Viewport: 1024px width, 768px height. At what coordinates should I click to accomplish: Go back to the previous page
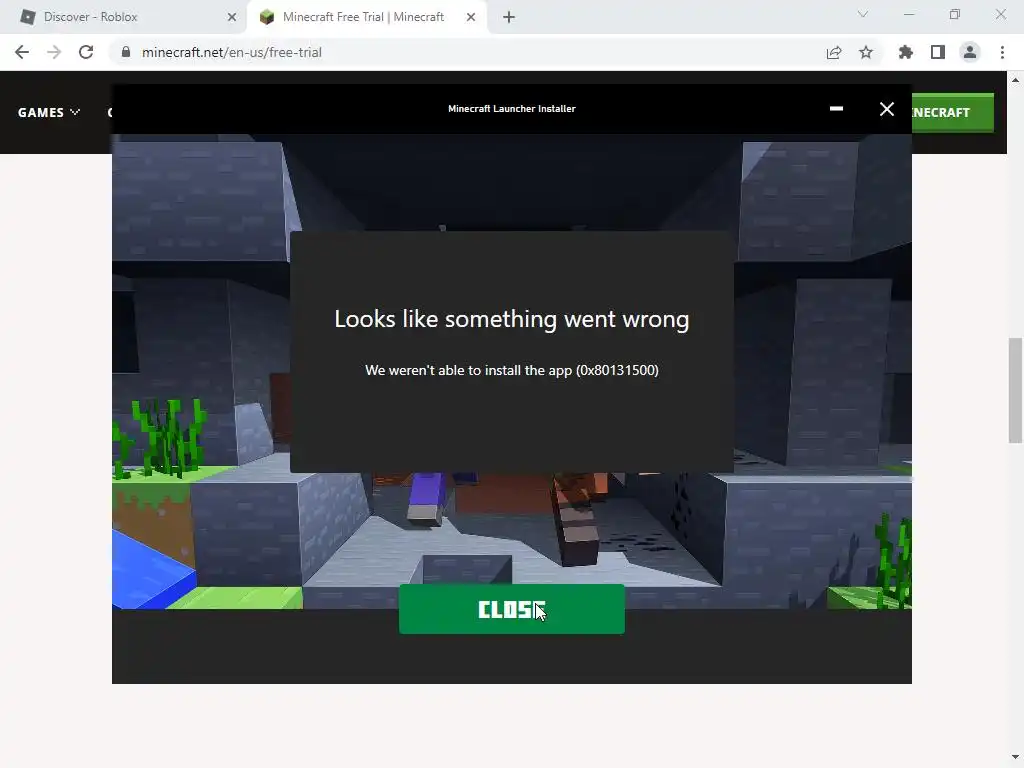click(22, 52)
